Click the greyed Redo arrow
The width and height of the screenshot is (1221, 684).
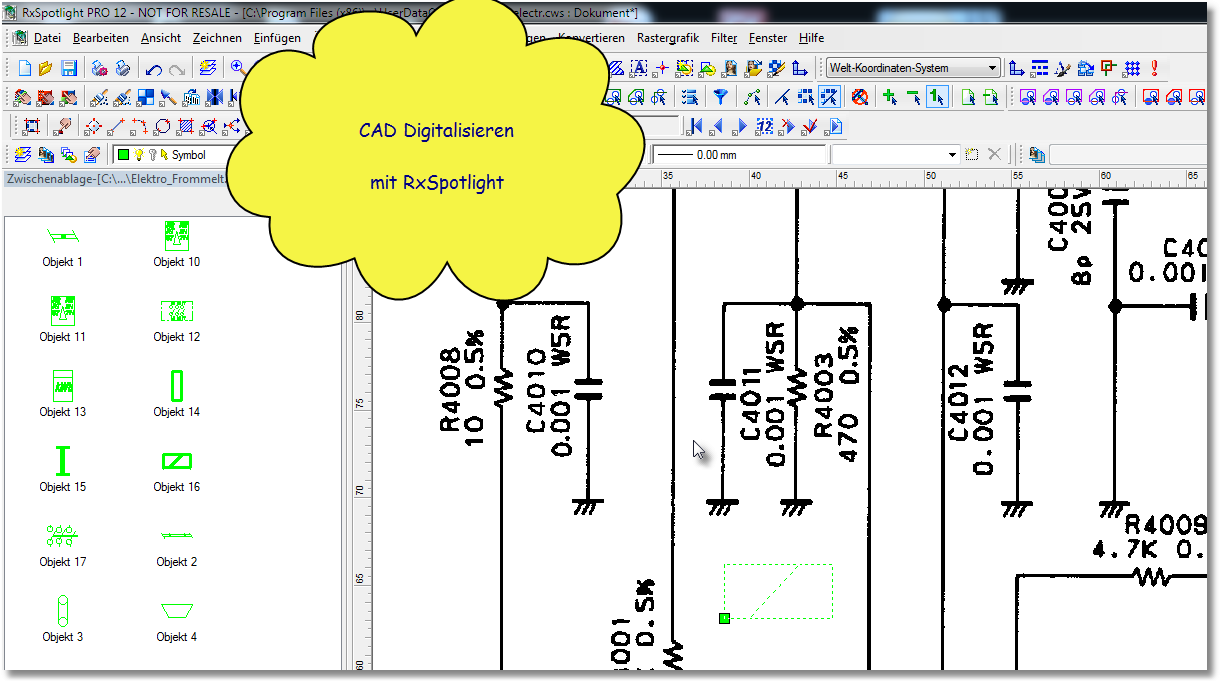tap(177, 69)
